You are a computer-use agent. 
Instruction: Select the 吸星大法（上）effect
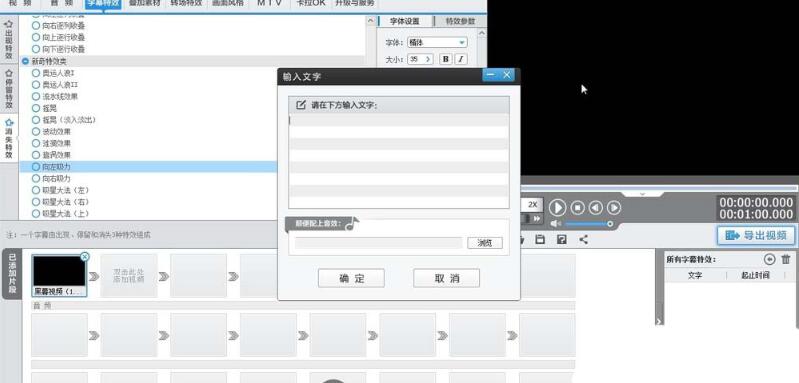coord(61,213)
